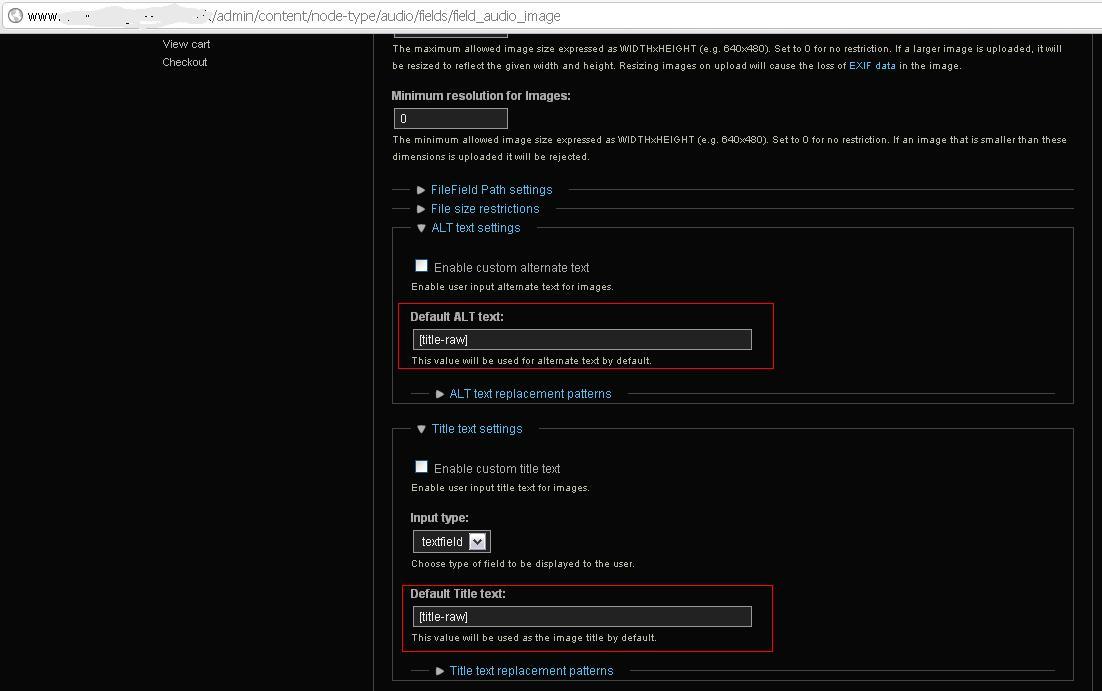Viewport: 1102px width, 691px height.
Task: Enable custom alternate text
Action: coord(421,265)
